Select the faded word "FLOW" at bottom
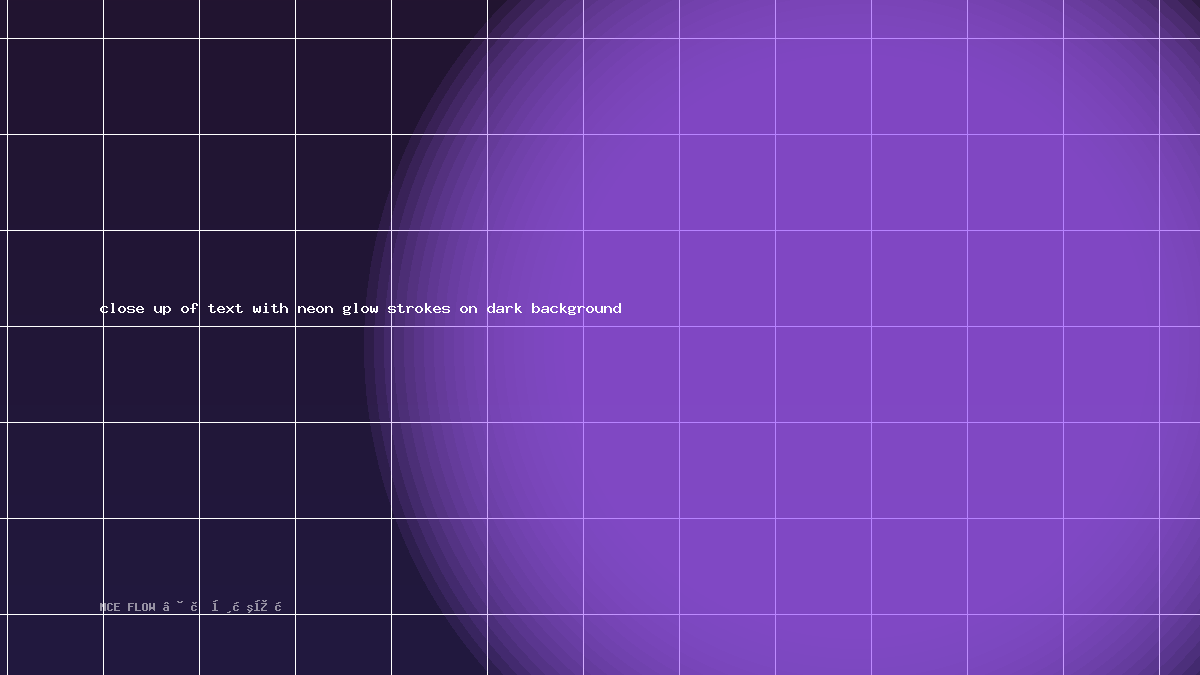This screenshot has width=1200, height=675. [x=141, y=607]
